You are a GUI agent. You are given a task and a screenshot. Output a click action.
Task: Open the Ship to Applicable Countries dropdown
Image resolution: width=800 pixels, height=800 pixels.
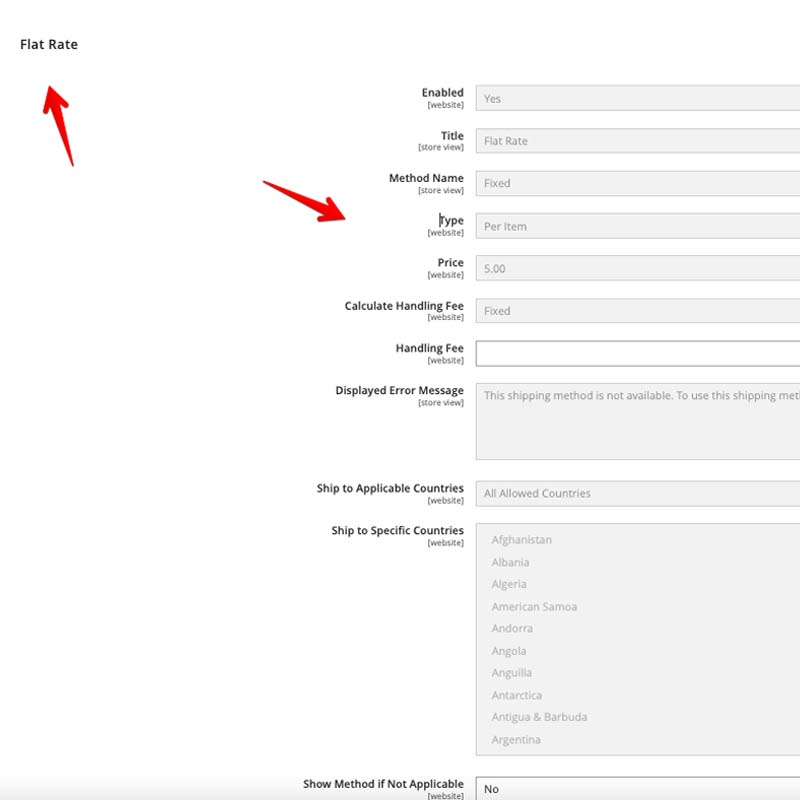637,493
